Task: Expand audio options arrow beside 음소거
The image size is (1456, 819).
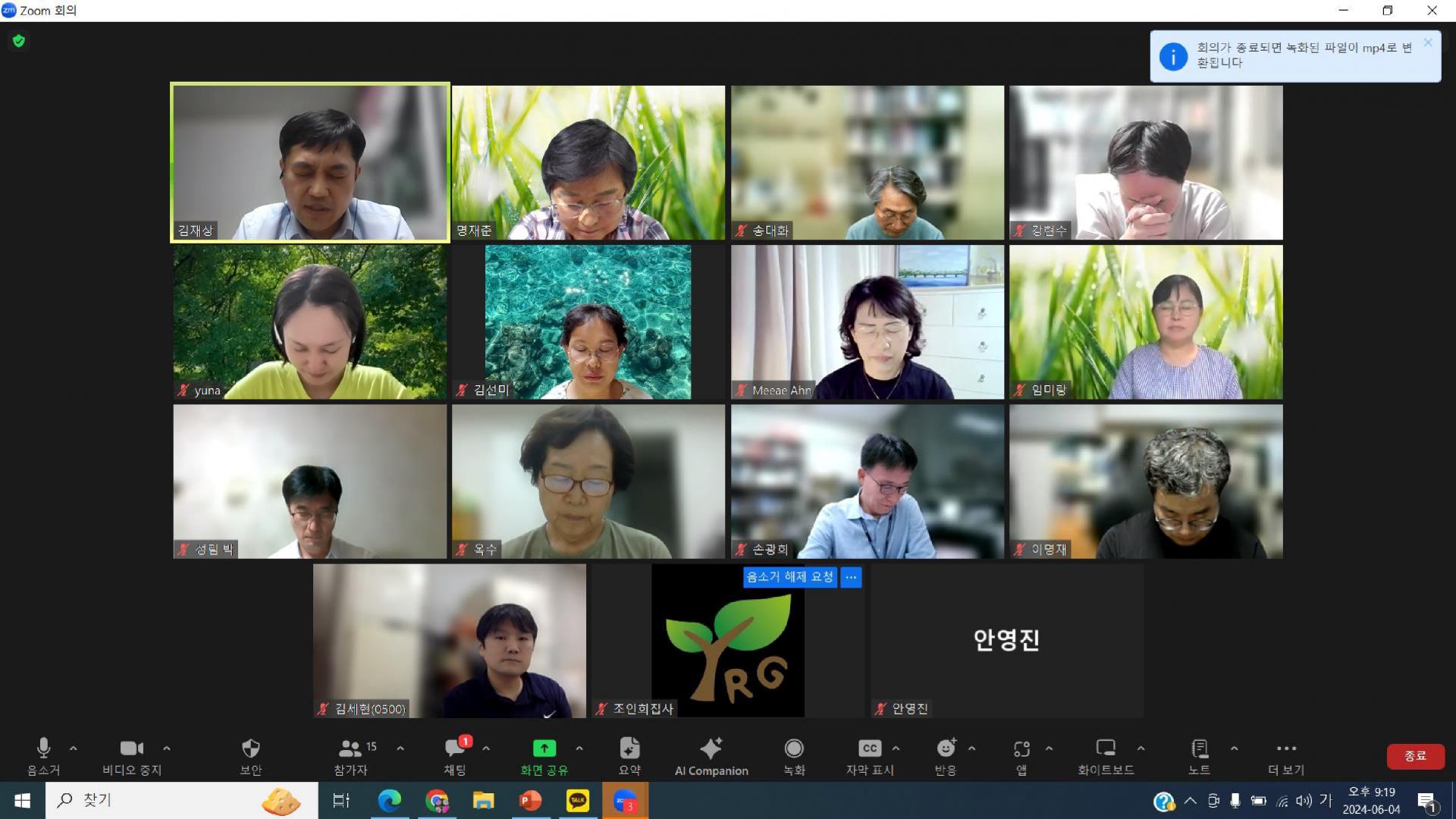Action: [x=74, y=748]
